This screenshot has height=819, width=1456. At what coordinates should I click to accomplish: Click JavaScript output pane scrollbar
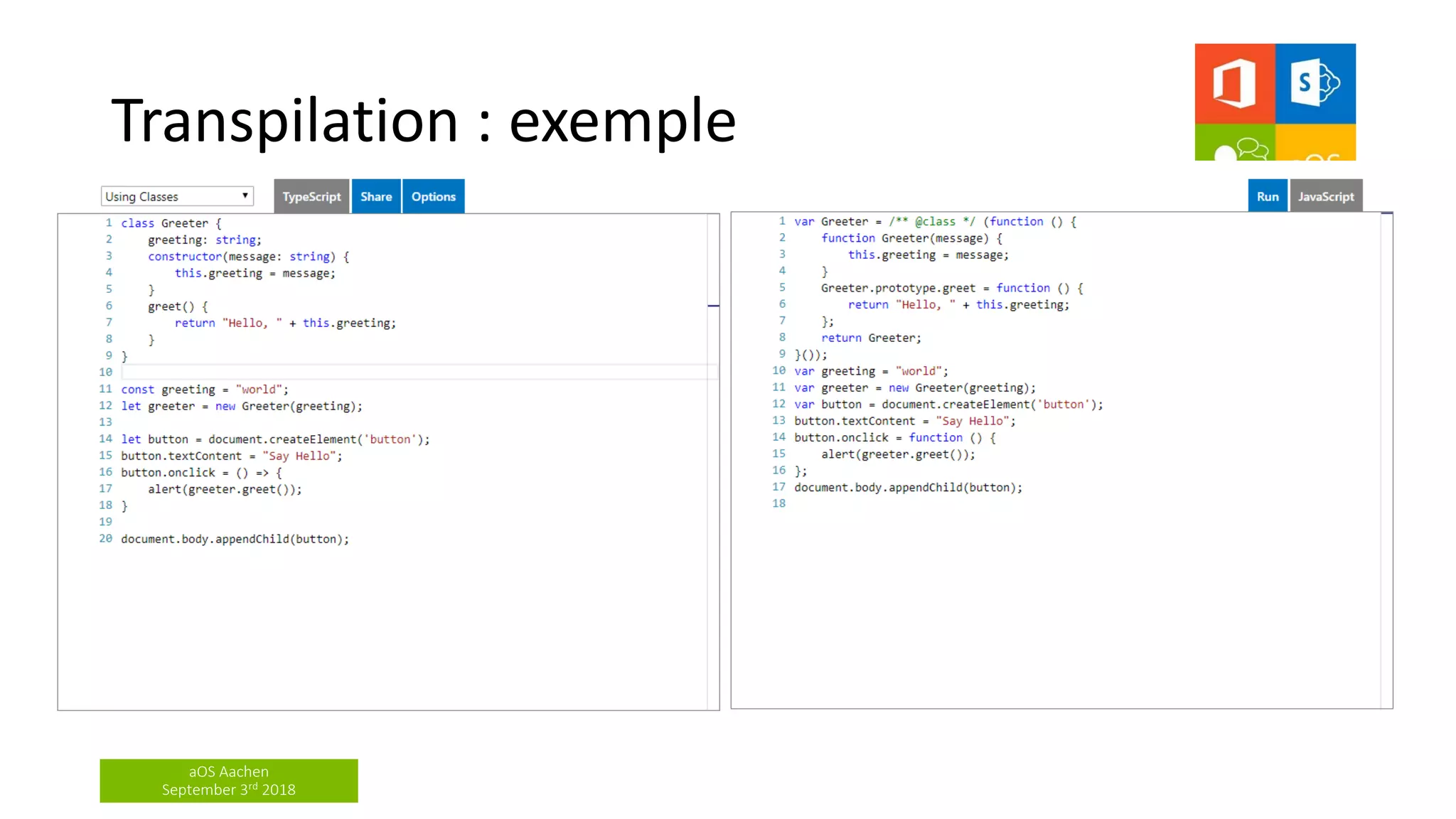click(x=1386, y=462)
